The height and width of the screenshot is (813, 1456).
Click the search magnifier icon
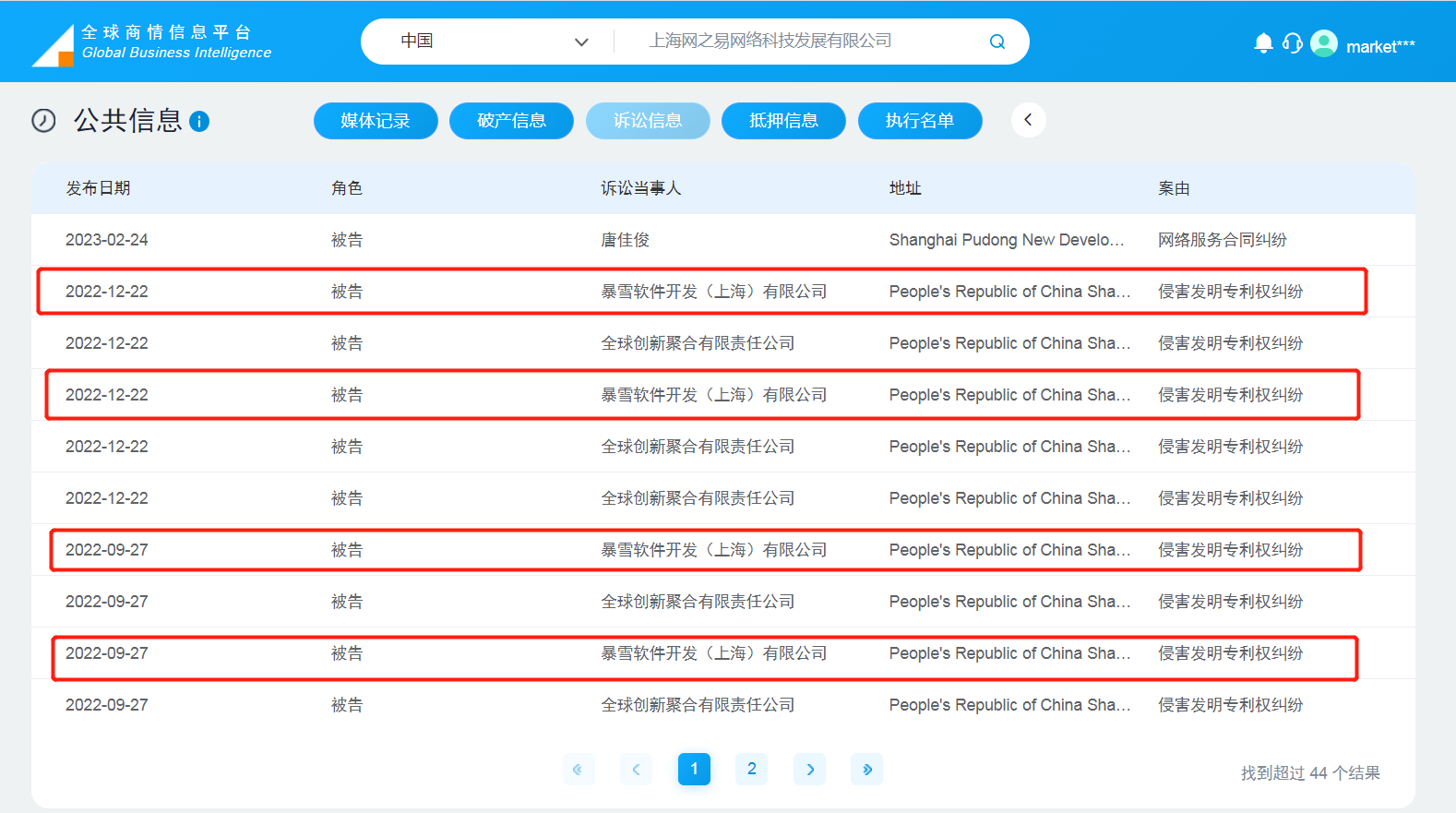997,42
